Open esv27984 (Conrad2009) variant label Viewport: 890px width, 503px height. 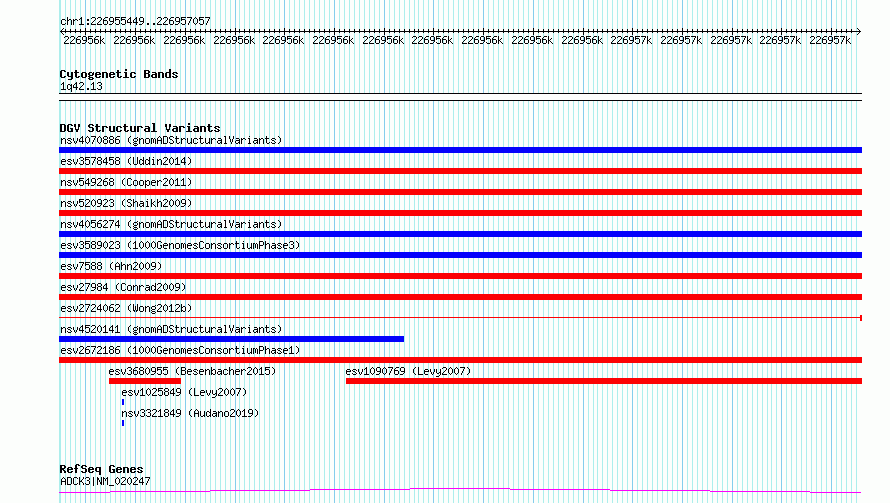[123, 287]
